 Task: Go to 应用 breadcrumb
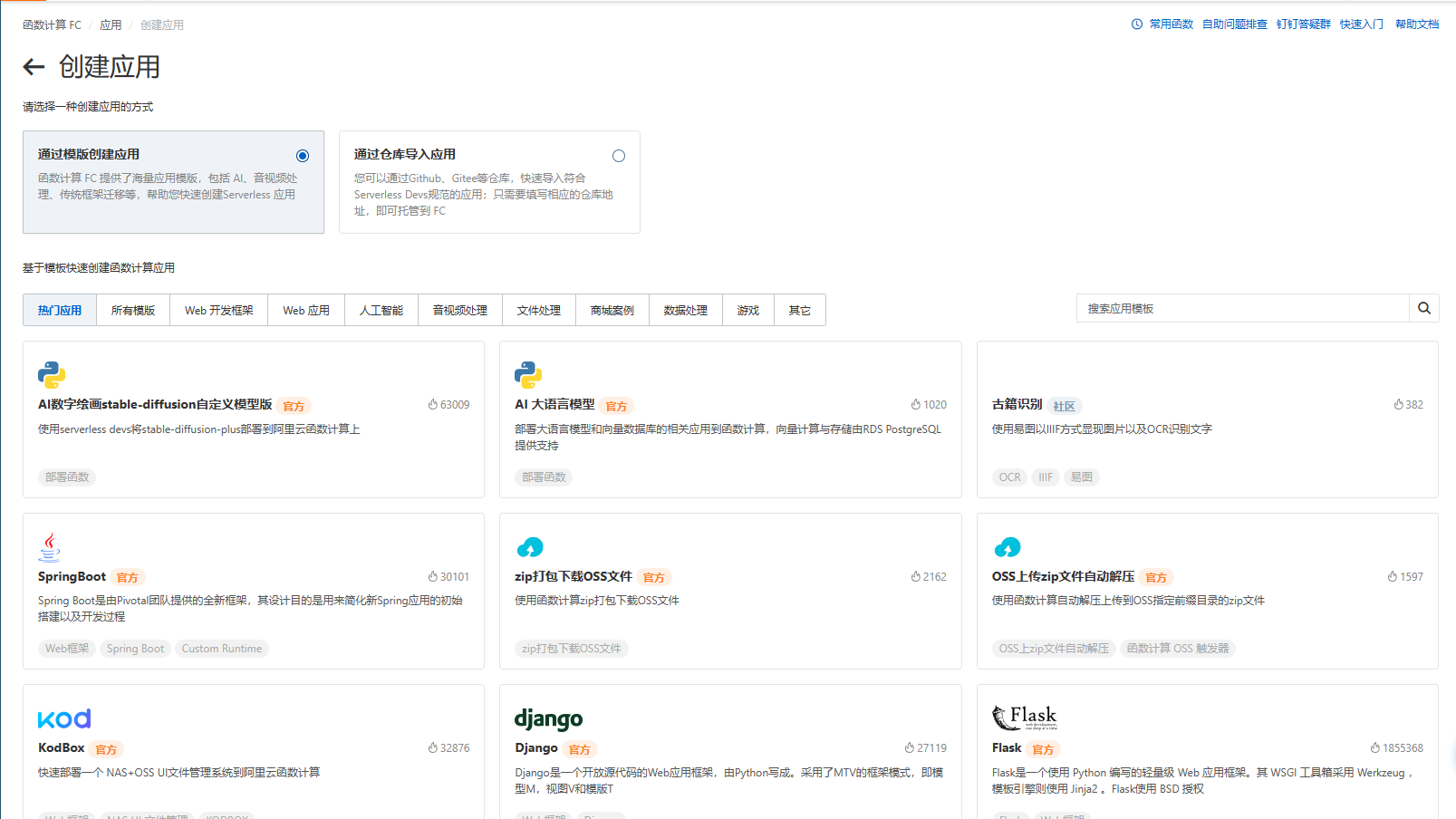tap(111, 25)
